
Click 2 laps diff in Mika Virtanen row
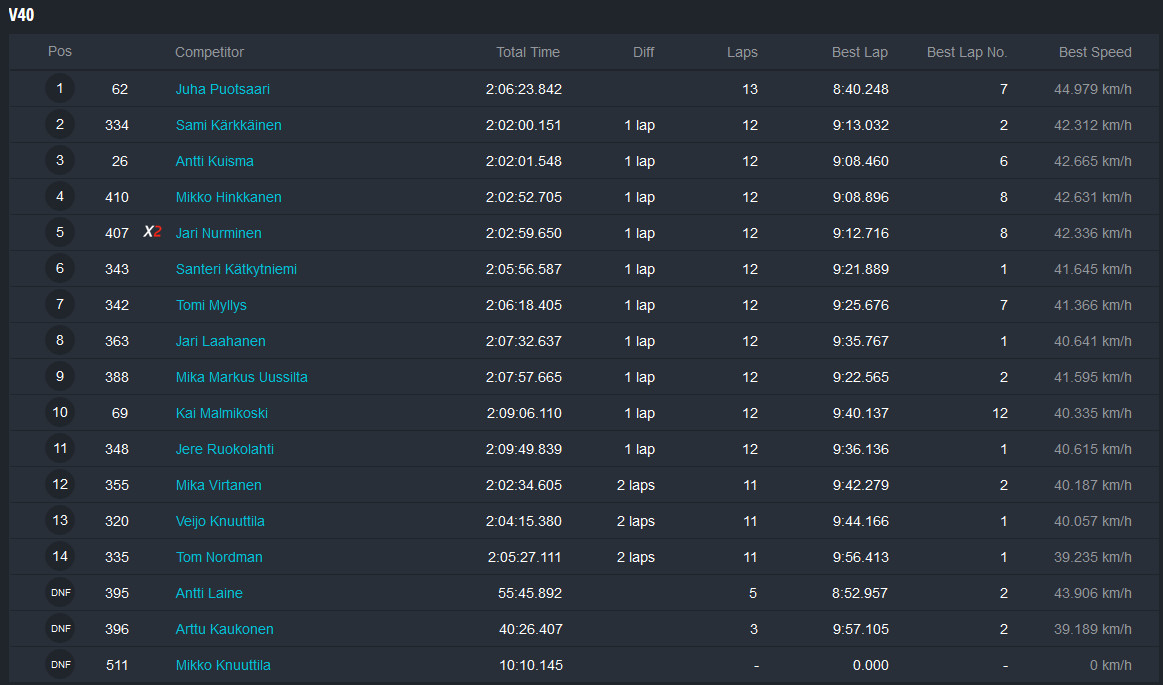pyautogui.click(x=636, y=485)
